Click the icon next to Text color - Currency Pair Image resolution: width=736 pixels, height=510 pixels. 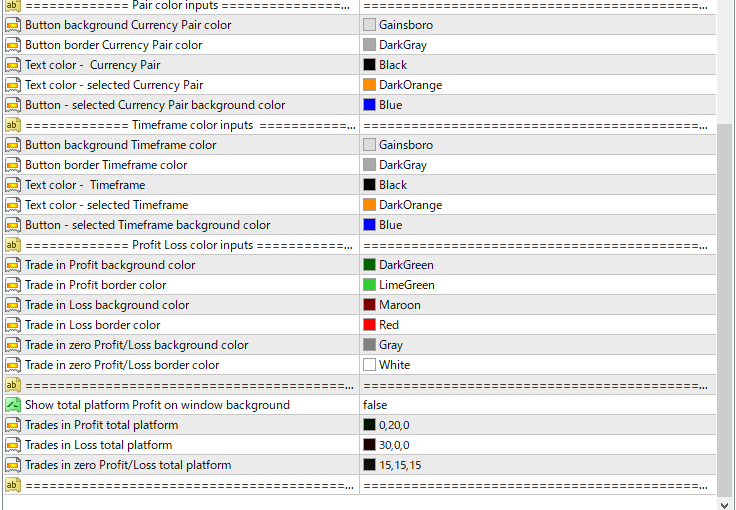[13, 65]
